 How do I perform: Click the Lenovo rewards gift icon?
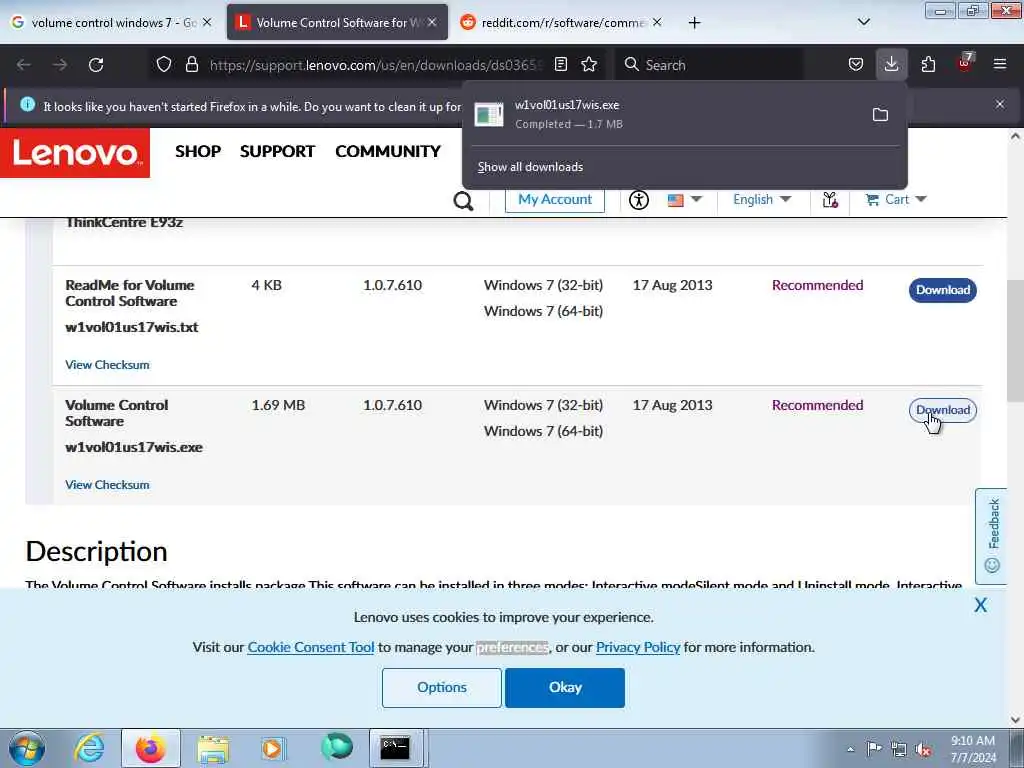pos(830,200)
